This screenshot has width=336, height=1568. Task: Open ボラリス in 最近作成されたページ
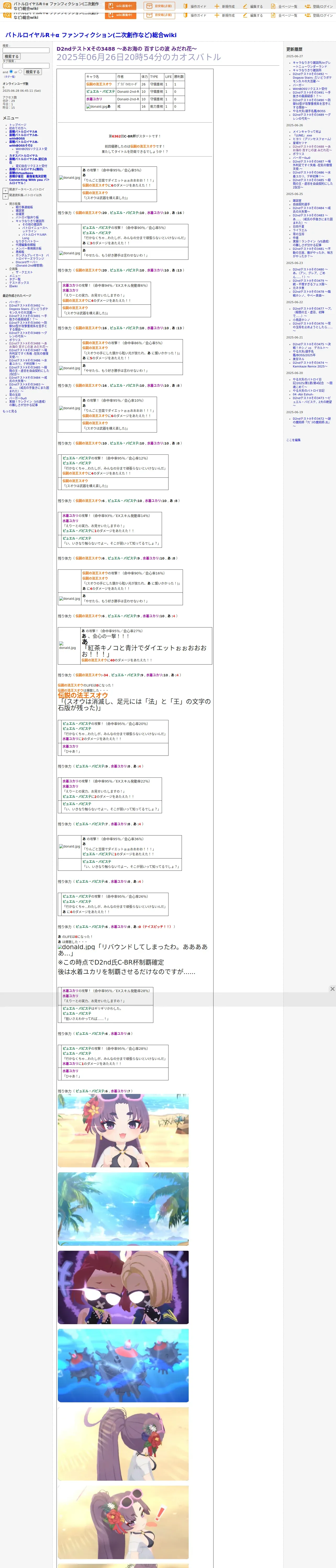(x=15, y=340)
